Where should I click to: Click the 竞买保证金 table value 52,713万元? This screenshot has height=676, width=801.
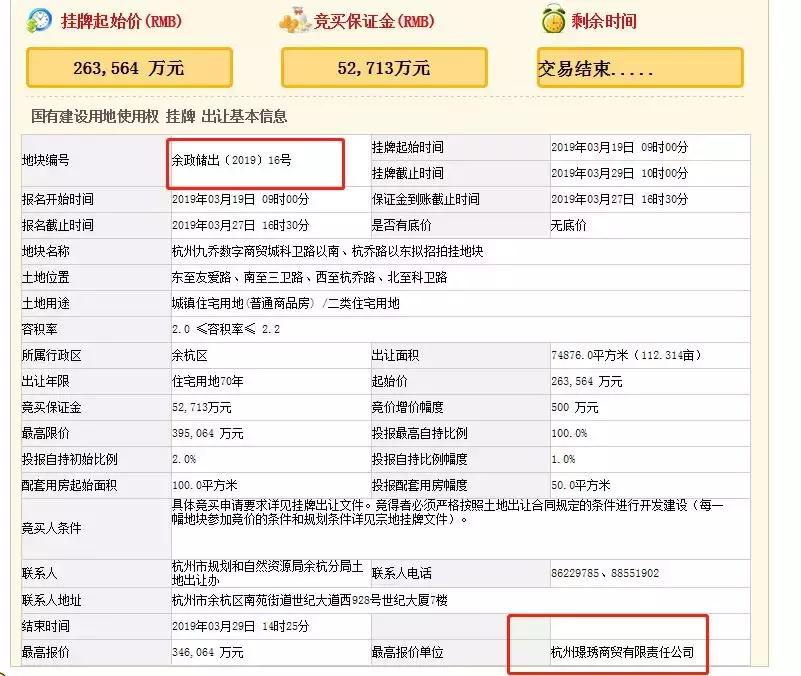point(201,408)
